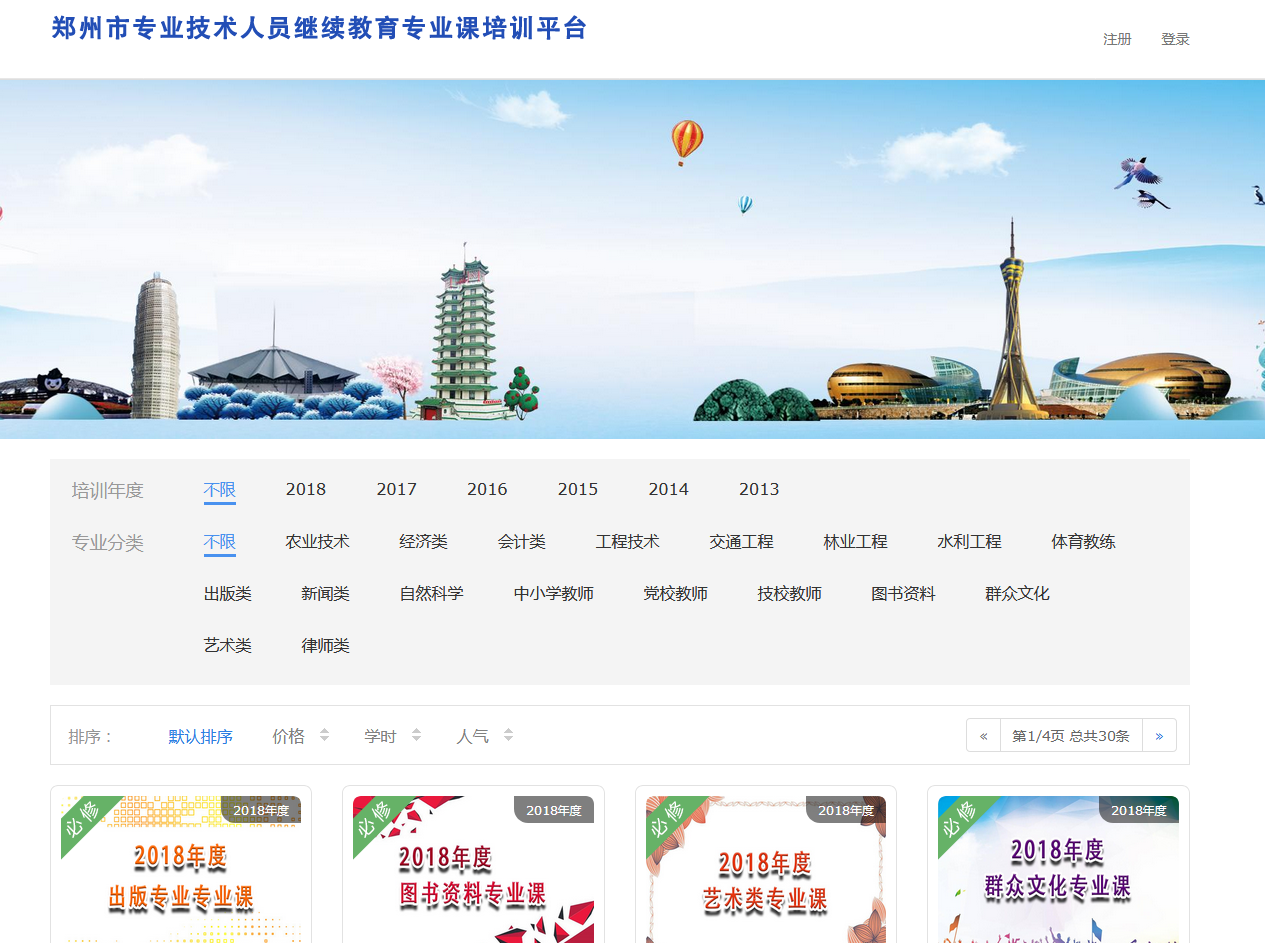Go to next page with » arrow
Viewport: 1265px width, 943px height.
click(x=1159, y=736)
